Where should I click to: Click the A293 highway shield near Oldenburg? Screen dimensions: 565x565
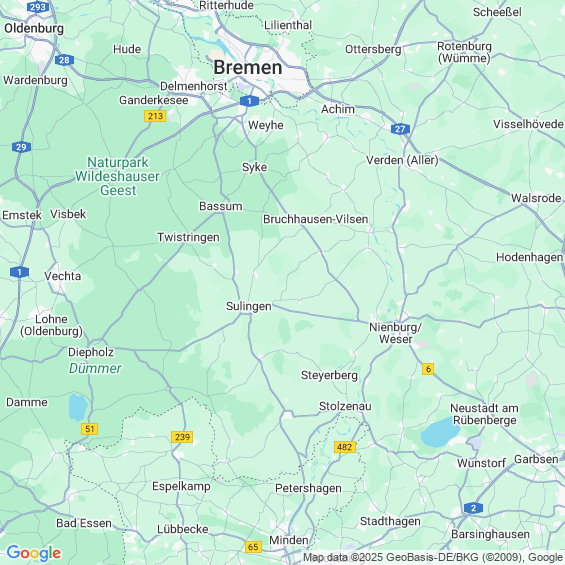point(38,7)
